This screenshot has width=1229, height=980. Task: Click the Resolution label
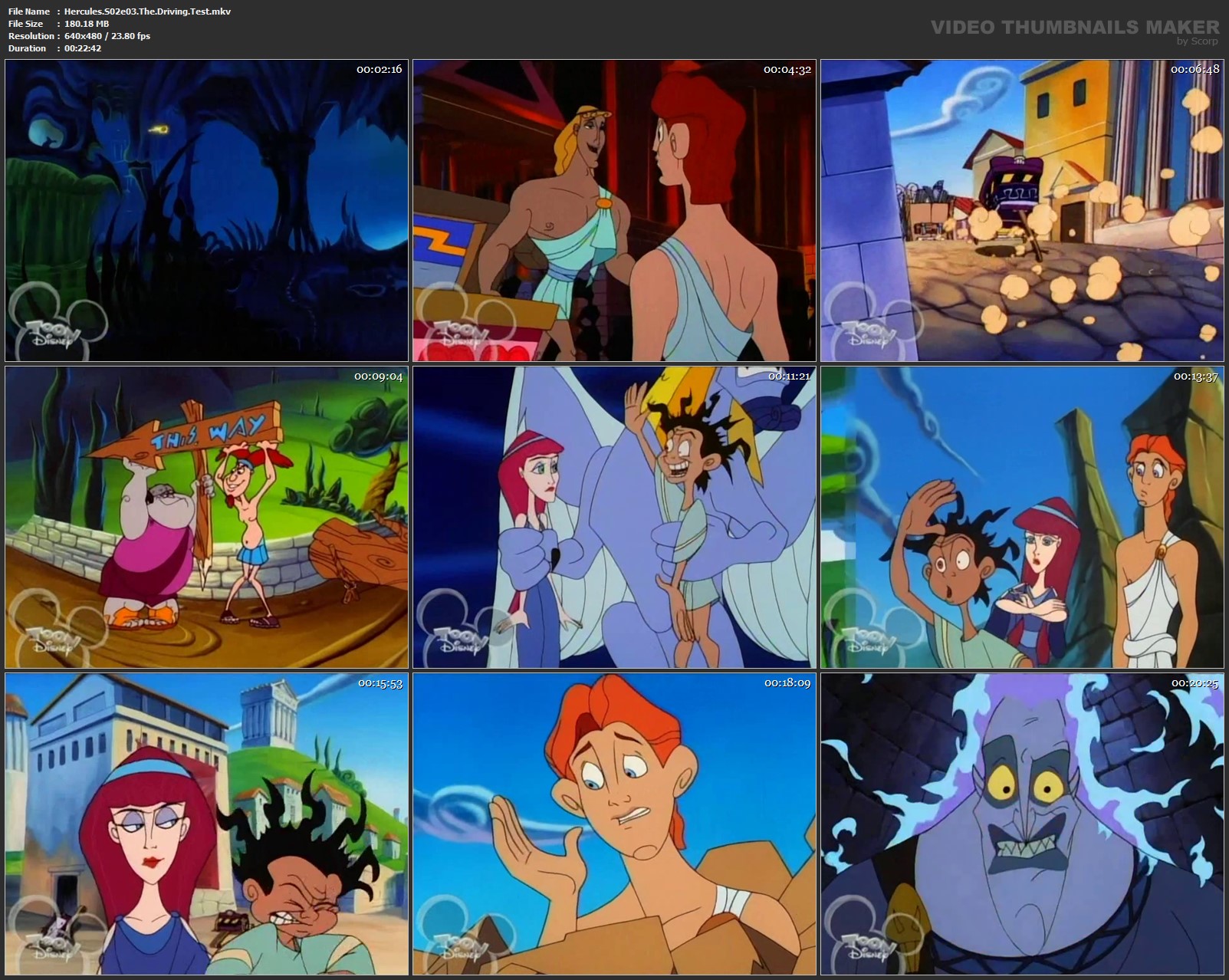31,36
